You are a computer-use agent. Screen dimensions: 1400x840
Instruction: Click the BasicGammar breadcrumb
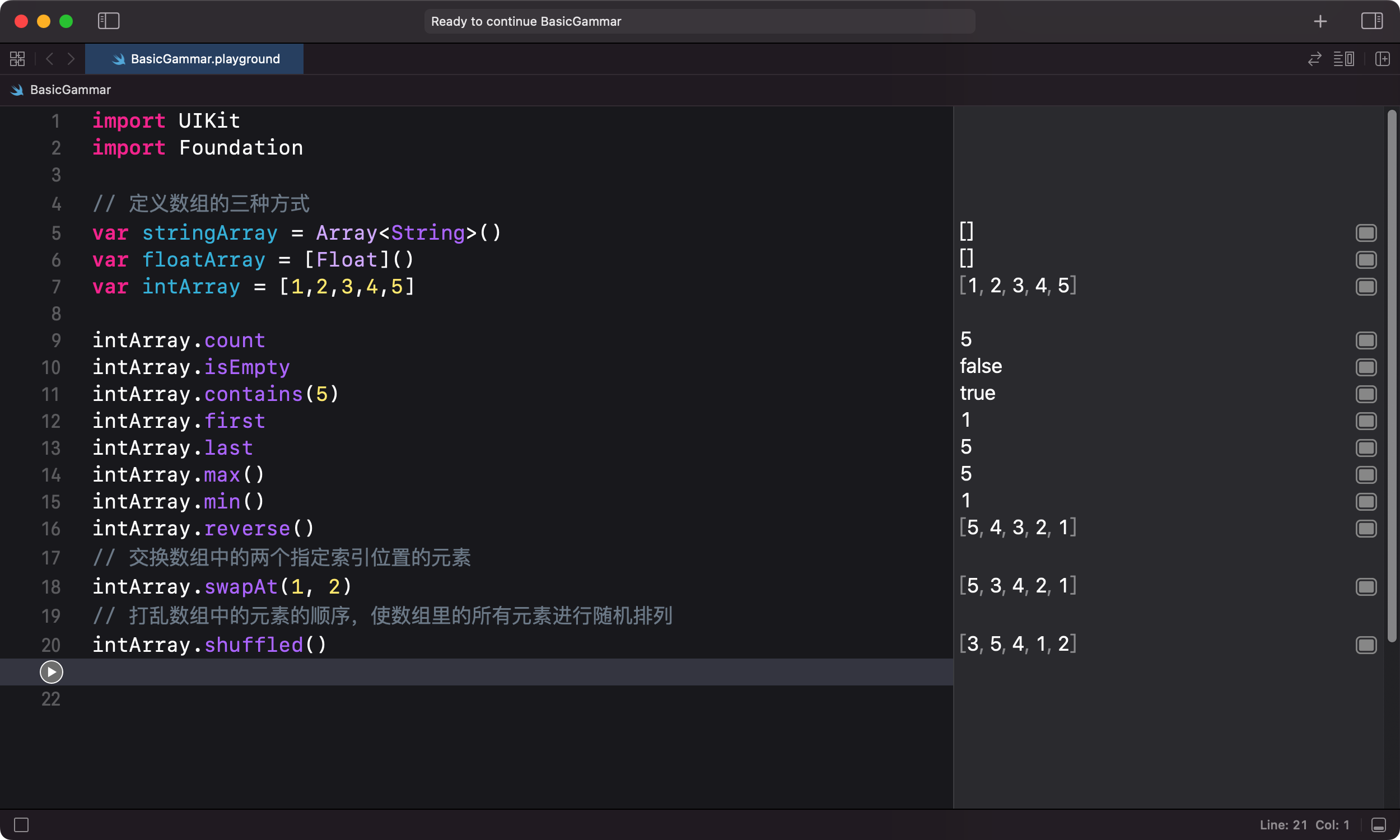coord(70,90)
